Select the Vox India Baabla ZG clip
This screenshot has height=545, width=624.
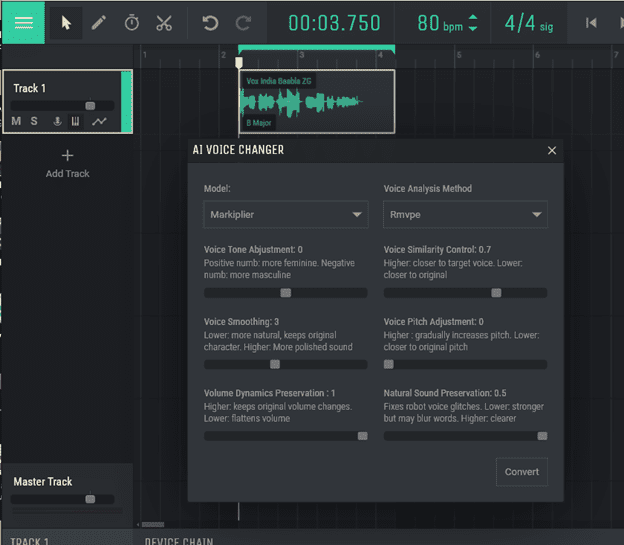[316, 101]
